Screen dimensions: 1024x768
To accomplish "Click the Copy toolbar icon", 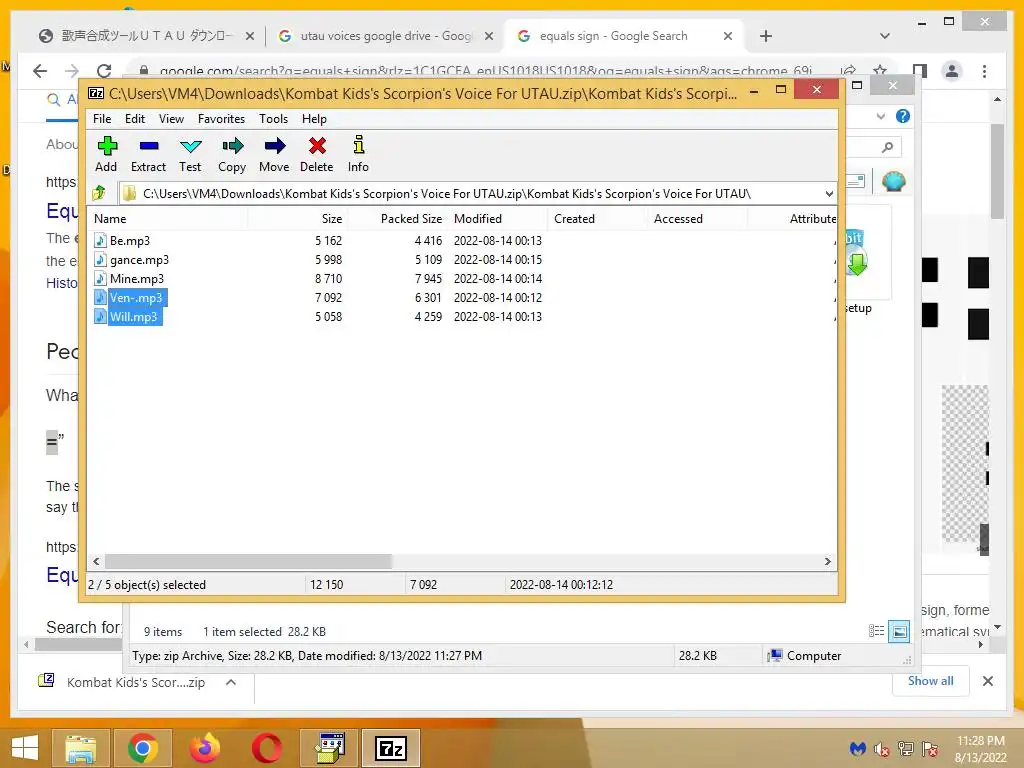I will pos(232,154).
